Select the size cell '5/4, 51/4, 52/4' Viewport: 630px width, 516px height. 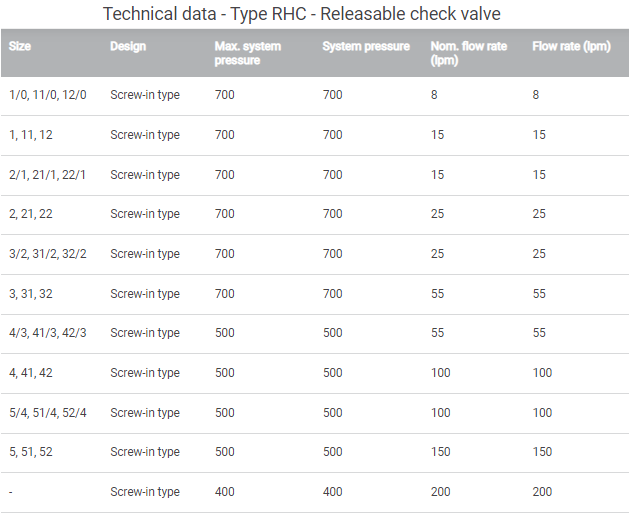pyautogui.click(x=48, y=413)
